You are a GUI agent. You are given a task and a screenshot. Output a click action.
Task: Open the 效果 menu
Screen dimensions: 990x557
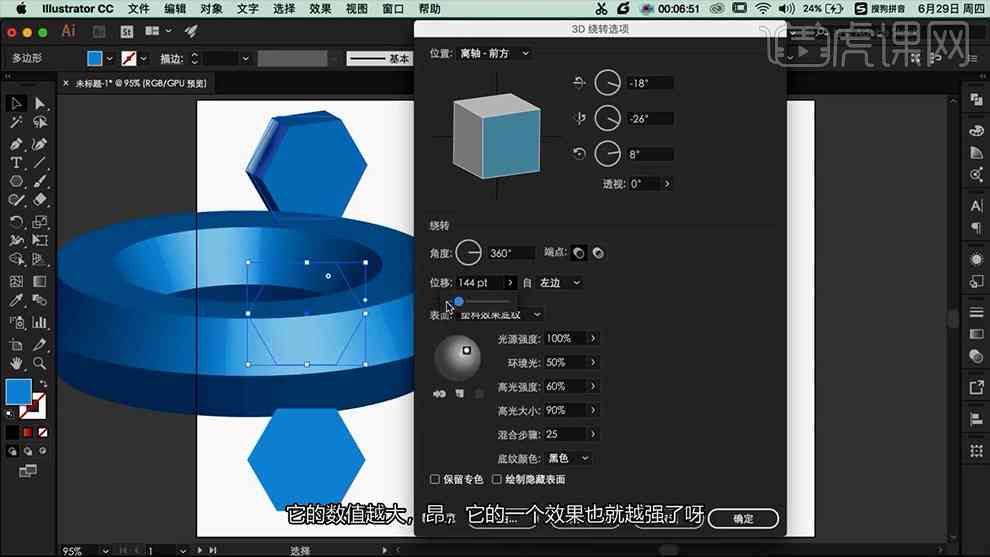tap(321, 9)
